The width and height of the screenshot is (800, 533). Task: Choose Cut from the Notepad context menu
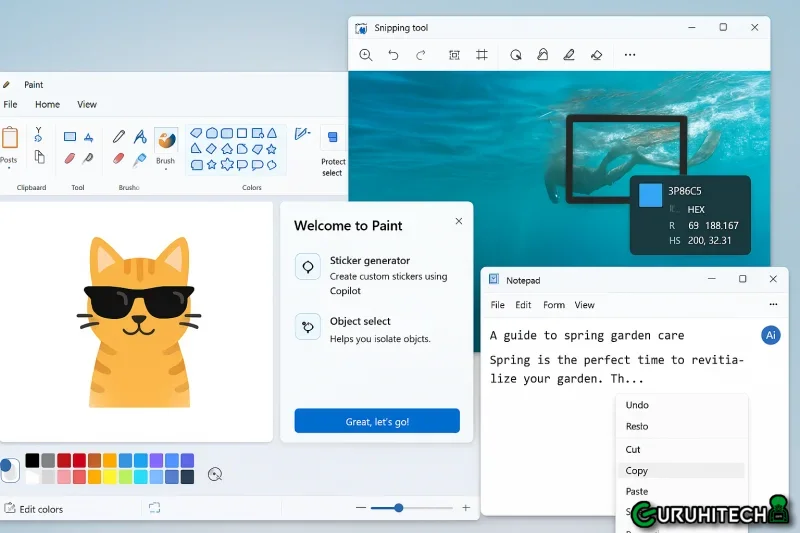(x=681, y=449)
